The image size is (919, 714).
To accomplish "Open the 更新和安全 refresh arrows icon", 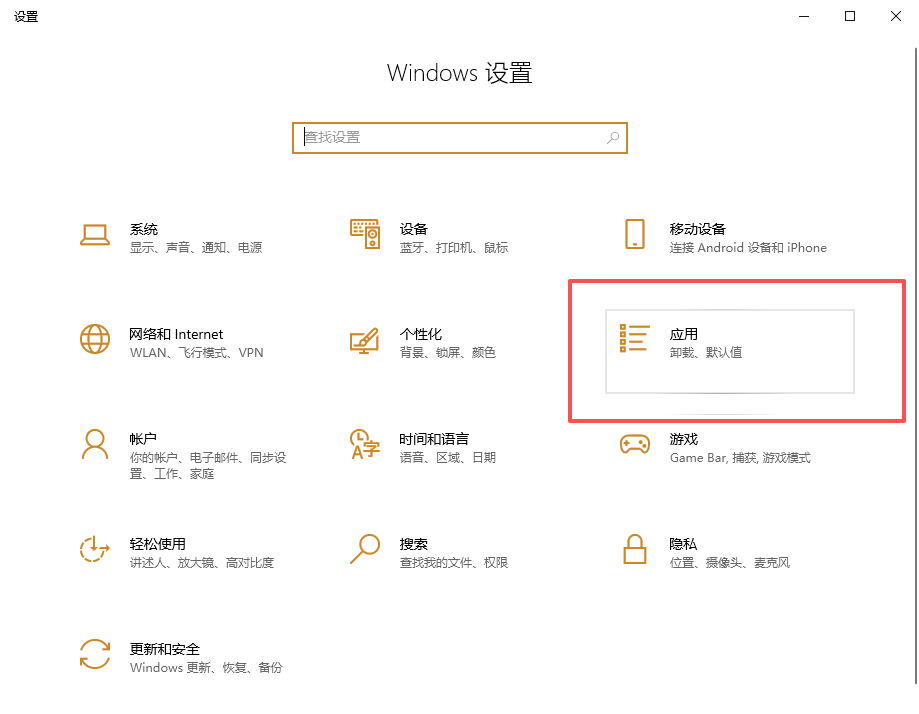I will pyautogui.click(x=94, y=654).
